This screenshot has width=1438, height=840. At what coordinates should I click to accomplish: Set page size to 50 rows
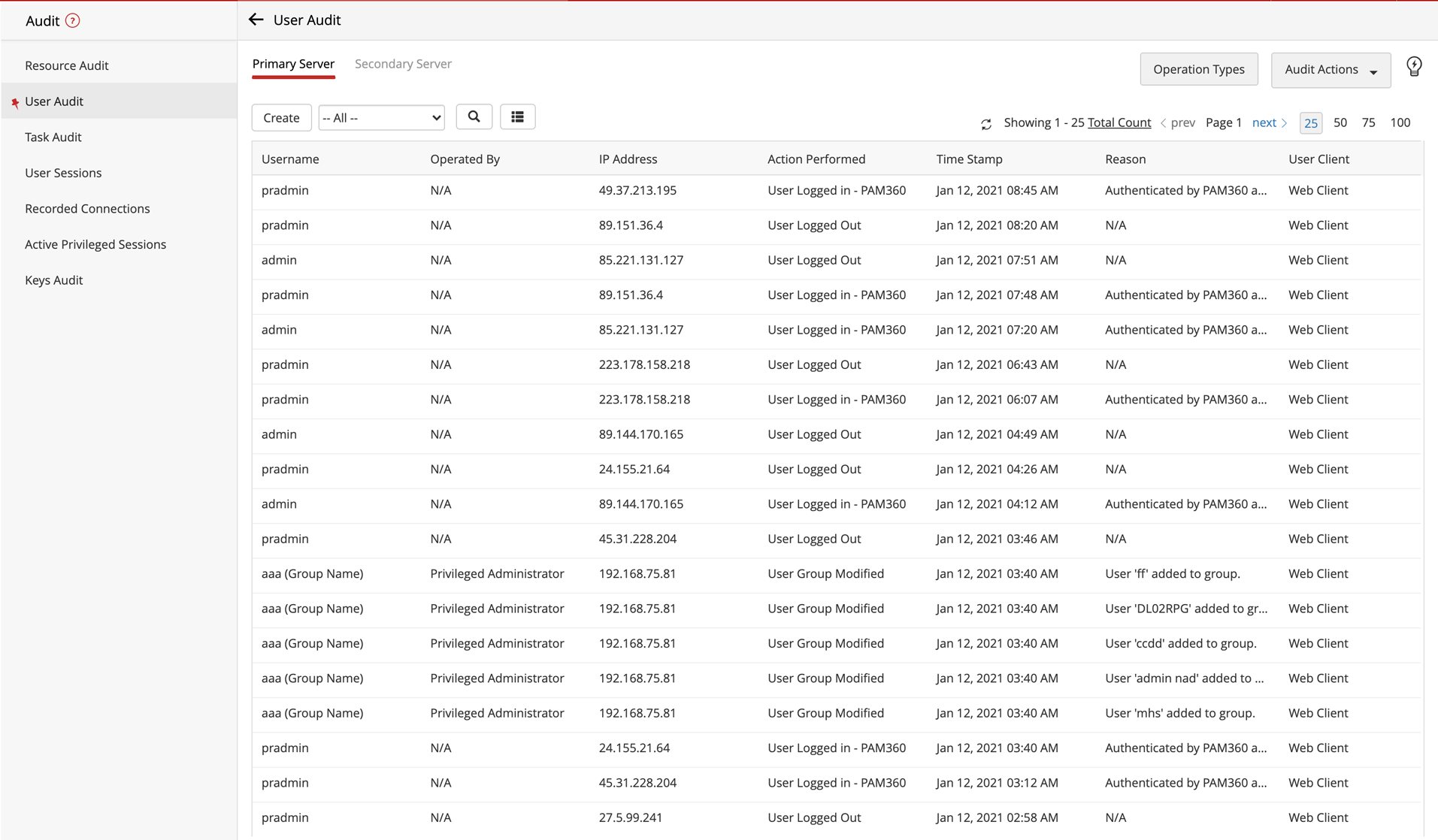tap(1340, 122)
